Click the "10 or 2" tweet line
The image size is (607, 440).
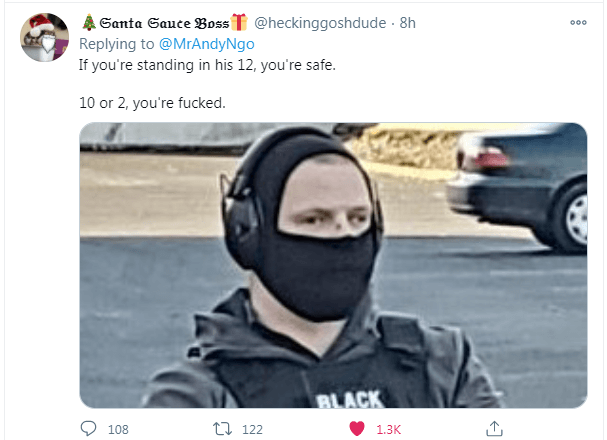pos(152,103)
